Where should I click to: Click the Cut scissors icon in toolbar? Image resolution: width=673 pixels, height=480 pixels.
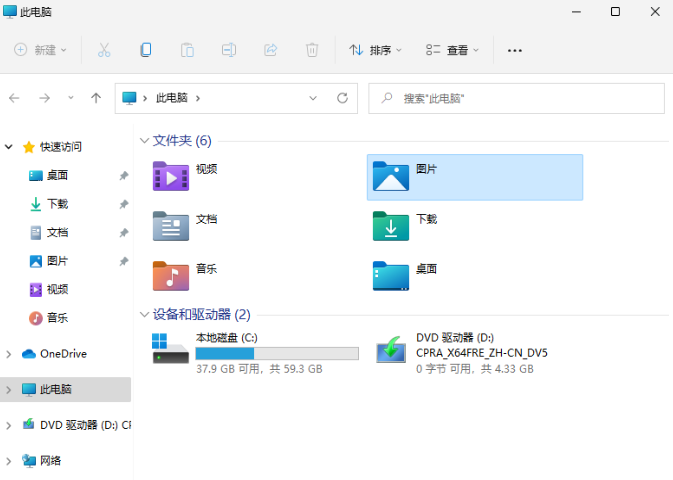tap(104, 49)
